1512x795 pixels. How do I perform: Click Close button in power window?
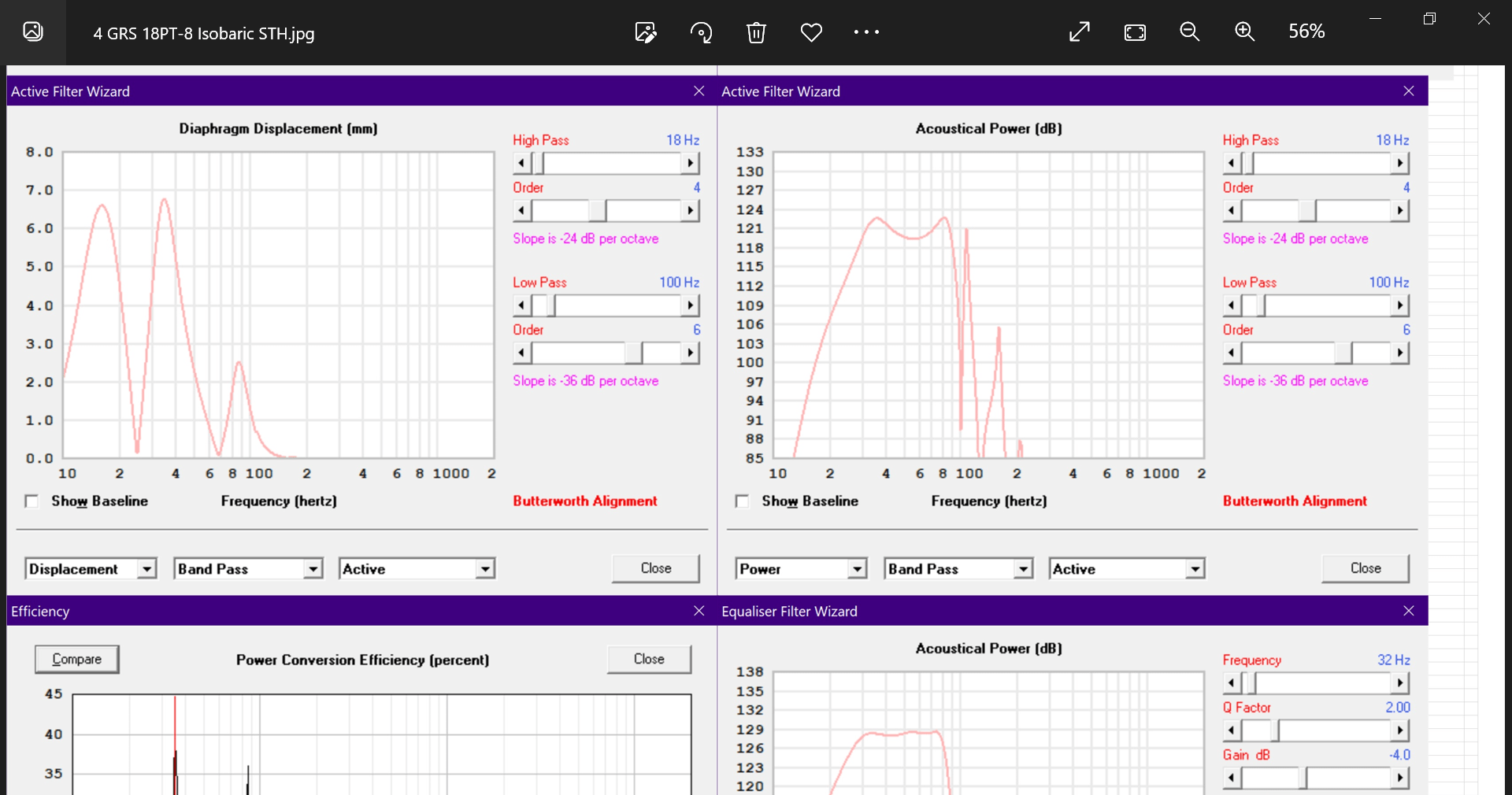coord(1366,568)
